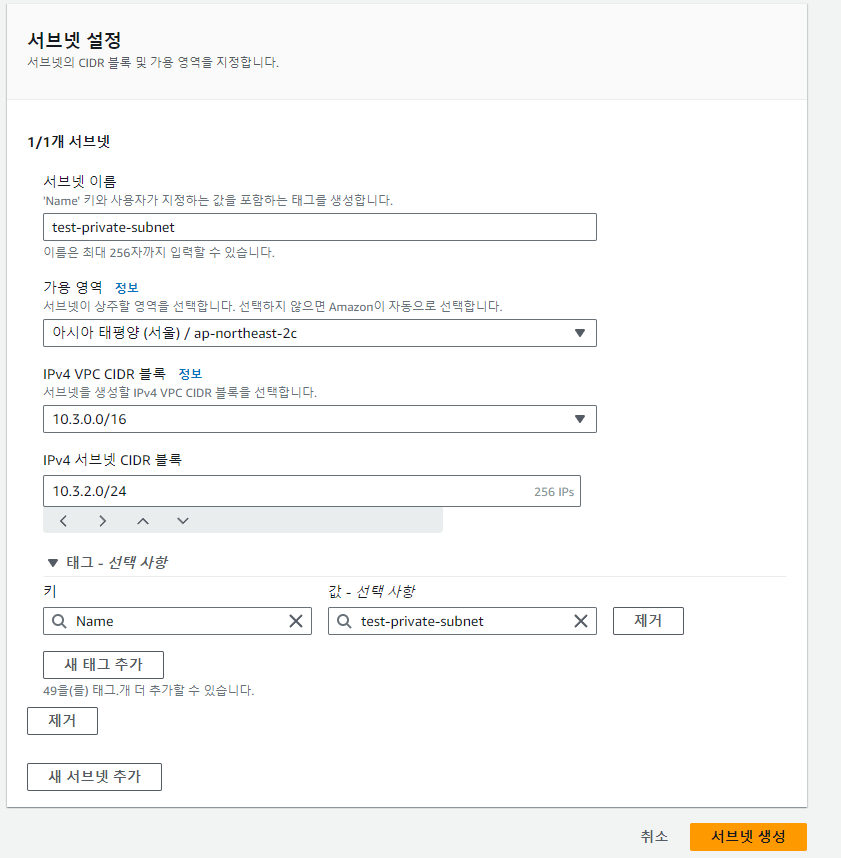Click the previous CIDR block left arrow
This screenshot has width=841, height=858.
coord(63,521)
